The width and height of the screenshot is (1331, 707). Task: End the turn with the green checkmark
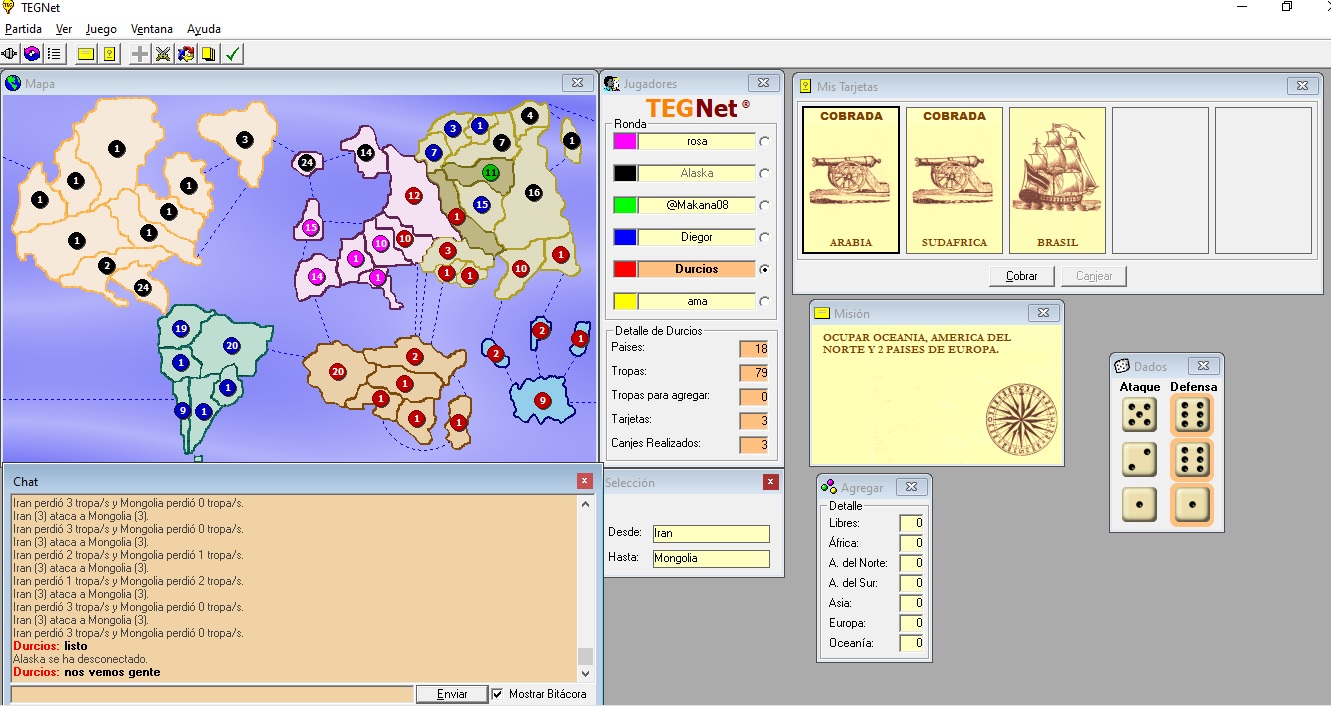tap(233, 54)
